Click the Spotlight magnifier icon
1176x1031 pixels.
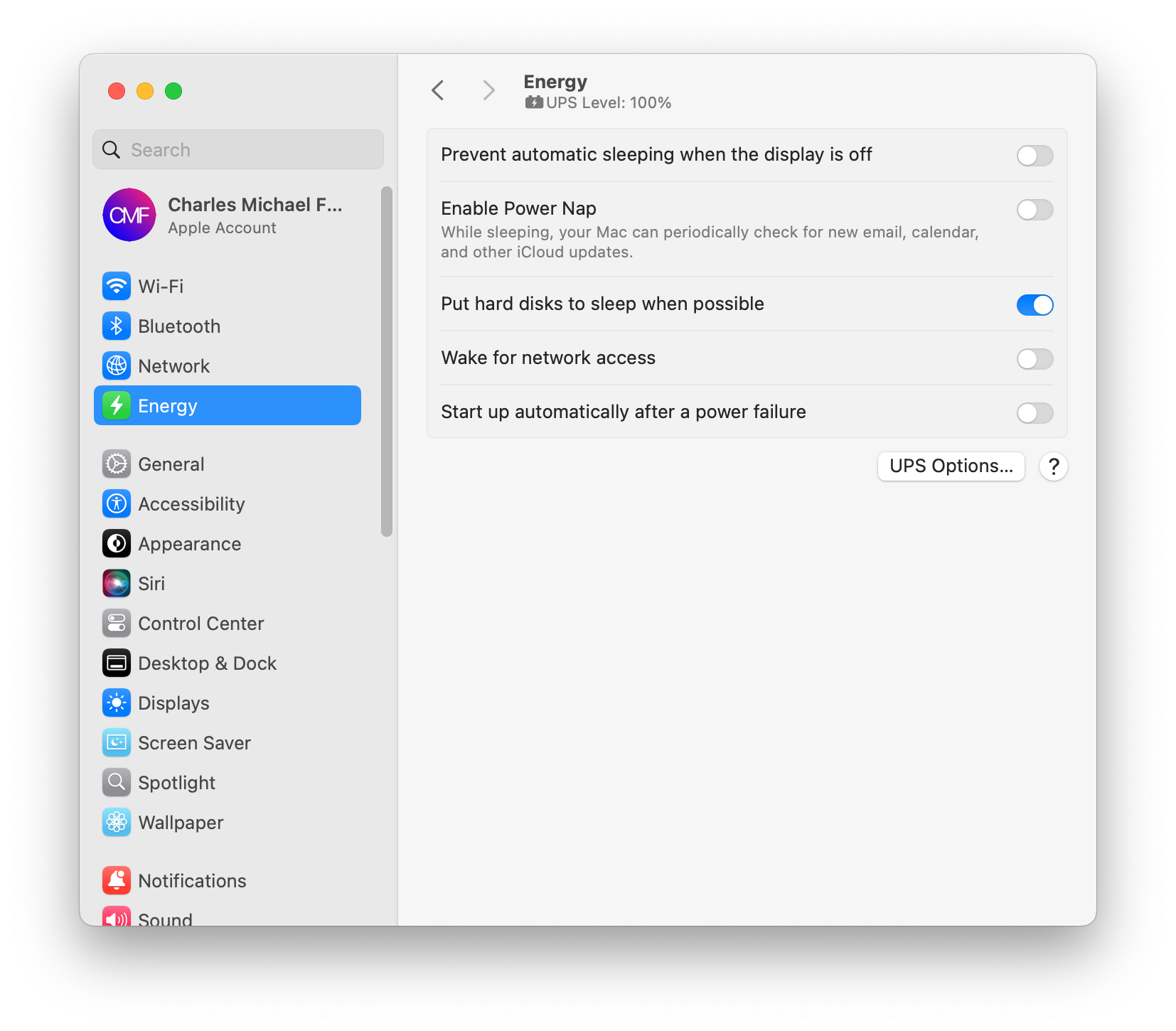pos(117,783)
